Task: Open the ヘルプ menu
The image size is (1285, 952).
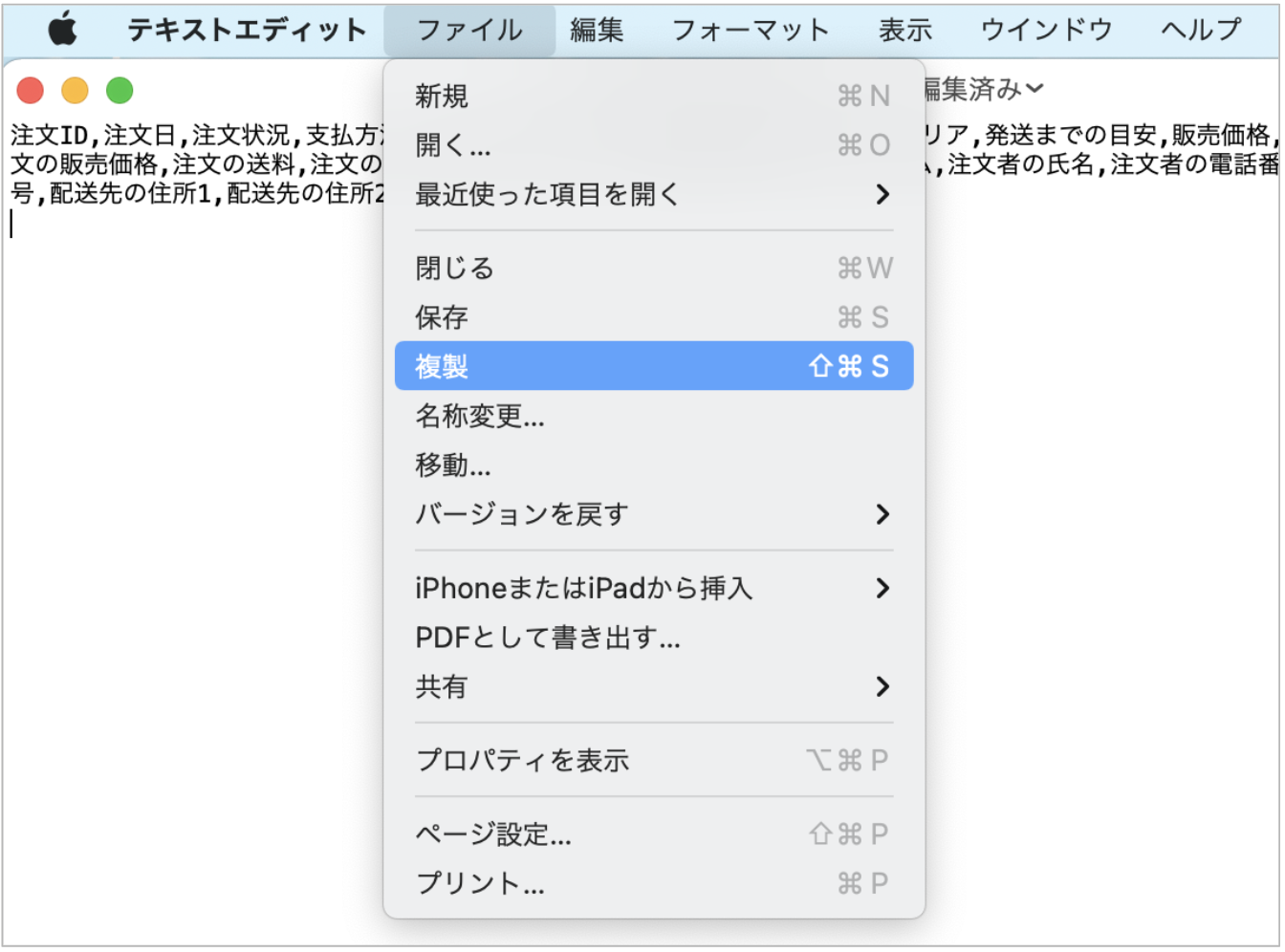Action: [x=1201, y=30]
